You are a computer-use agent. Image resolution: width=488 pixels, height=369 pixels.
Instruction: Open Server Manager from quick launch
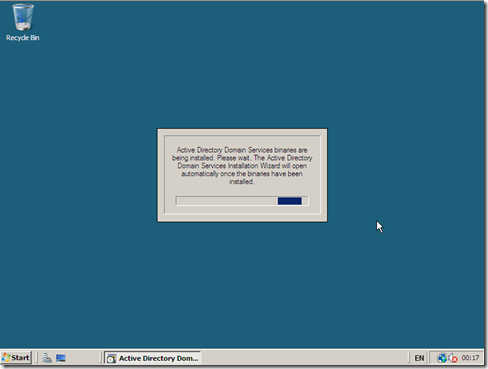pos(47,358)
